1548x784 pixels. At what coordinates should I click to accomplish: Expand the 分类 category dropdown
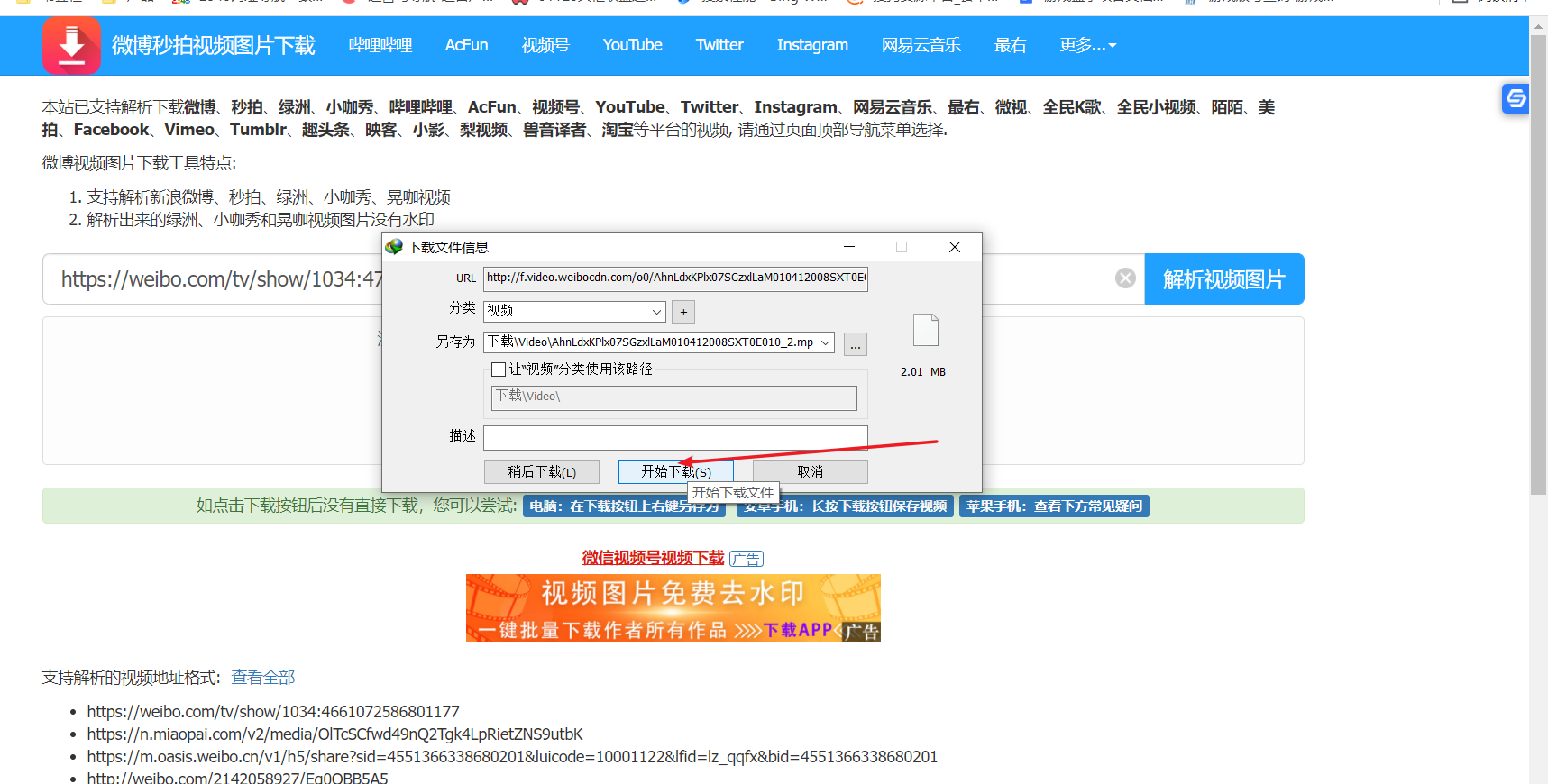click(x=656, y=312)
